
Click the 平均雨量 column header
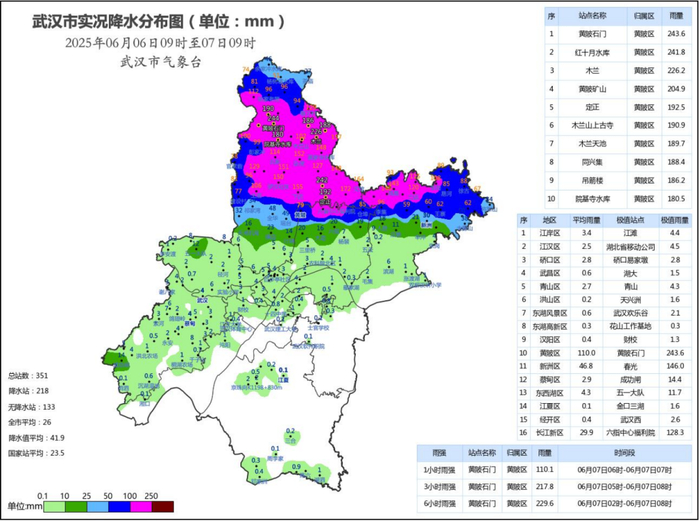pos(586,220)
